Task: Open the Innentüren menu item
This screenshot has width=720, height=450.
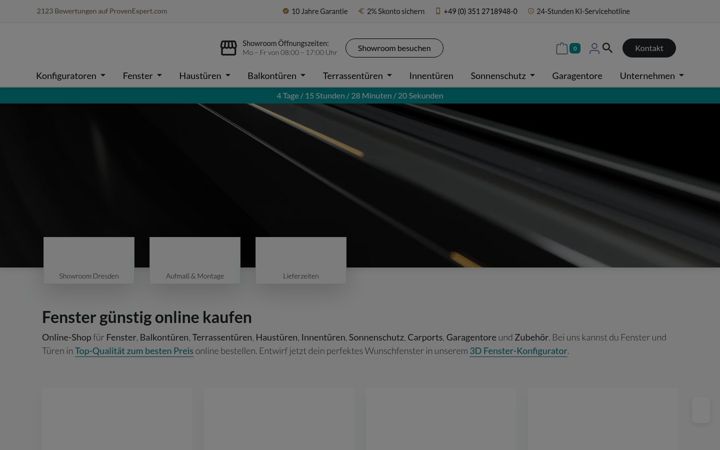Action: [x=431, y=76]
